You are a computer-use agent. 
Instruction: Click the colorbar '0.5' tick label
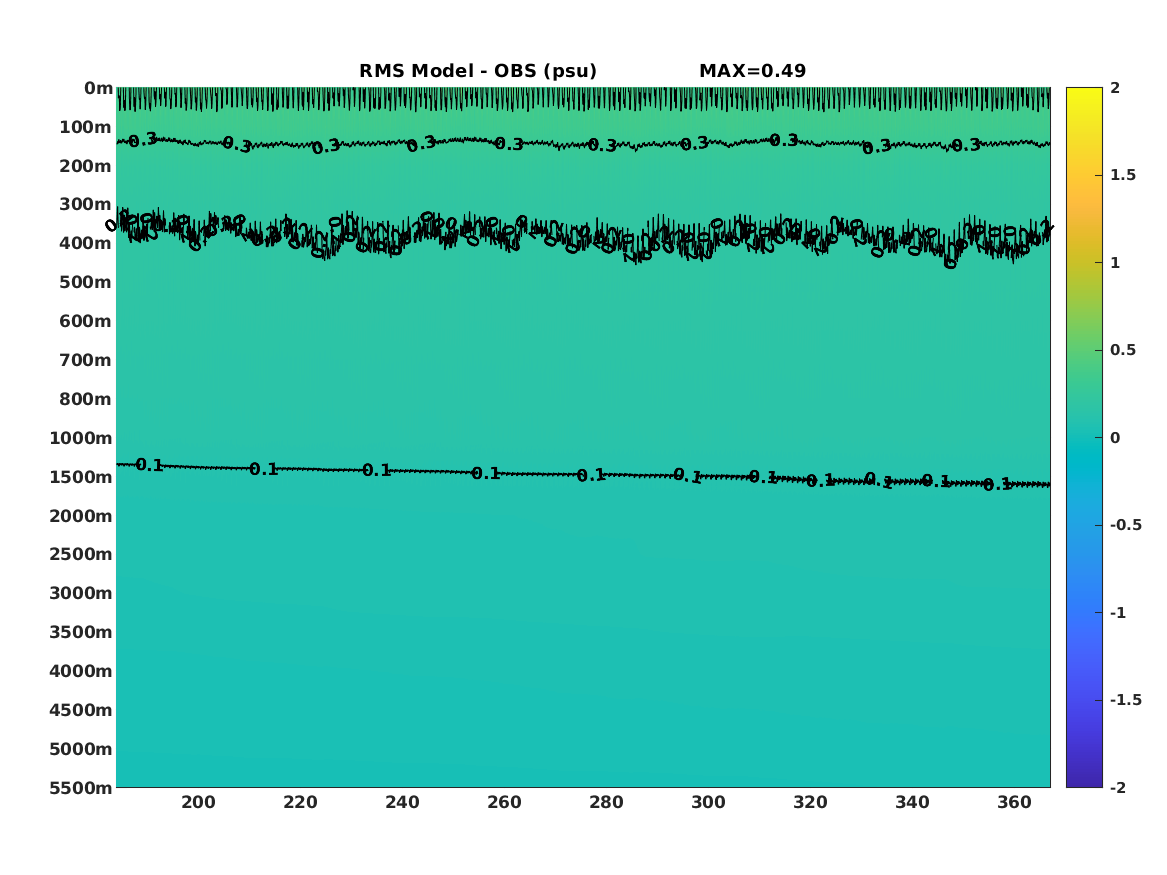click(x=1122, y=350)
